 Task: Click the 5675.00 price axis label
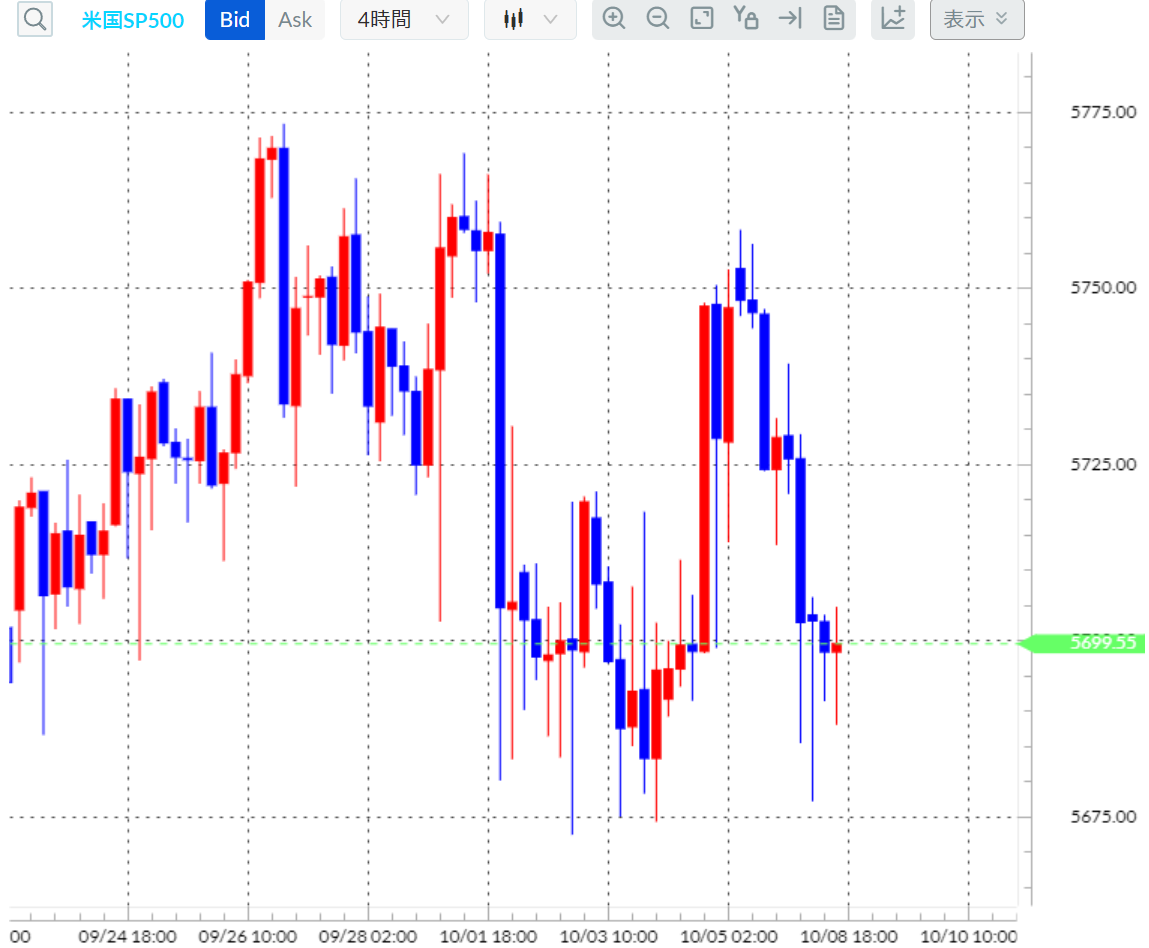tap(1103, 817)
